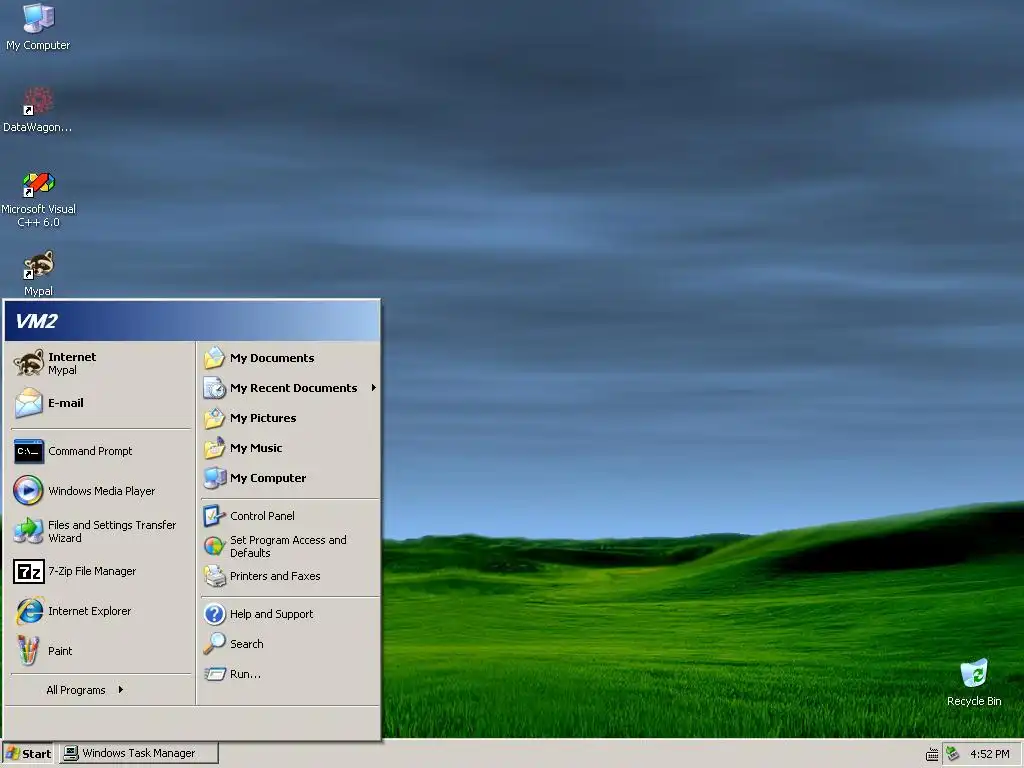This screenshot has height=768, width=1024.
Task: Click the My Pictures folder icon
Action: click(x=214, y=418)
